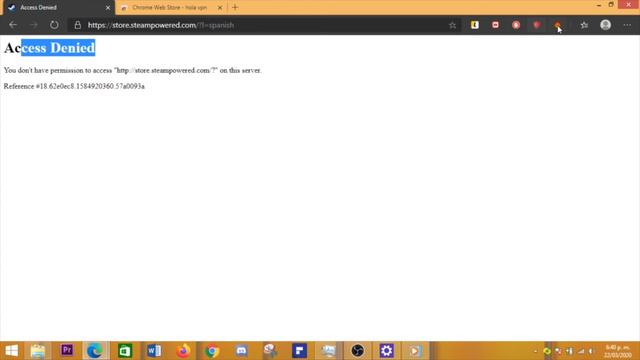The height and width of the screenshot is (360, 640).
Task: Click the permission error message text
Action: [133, 70]
